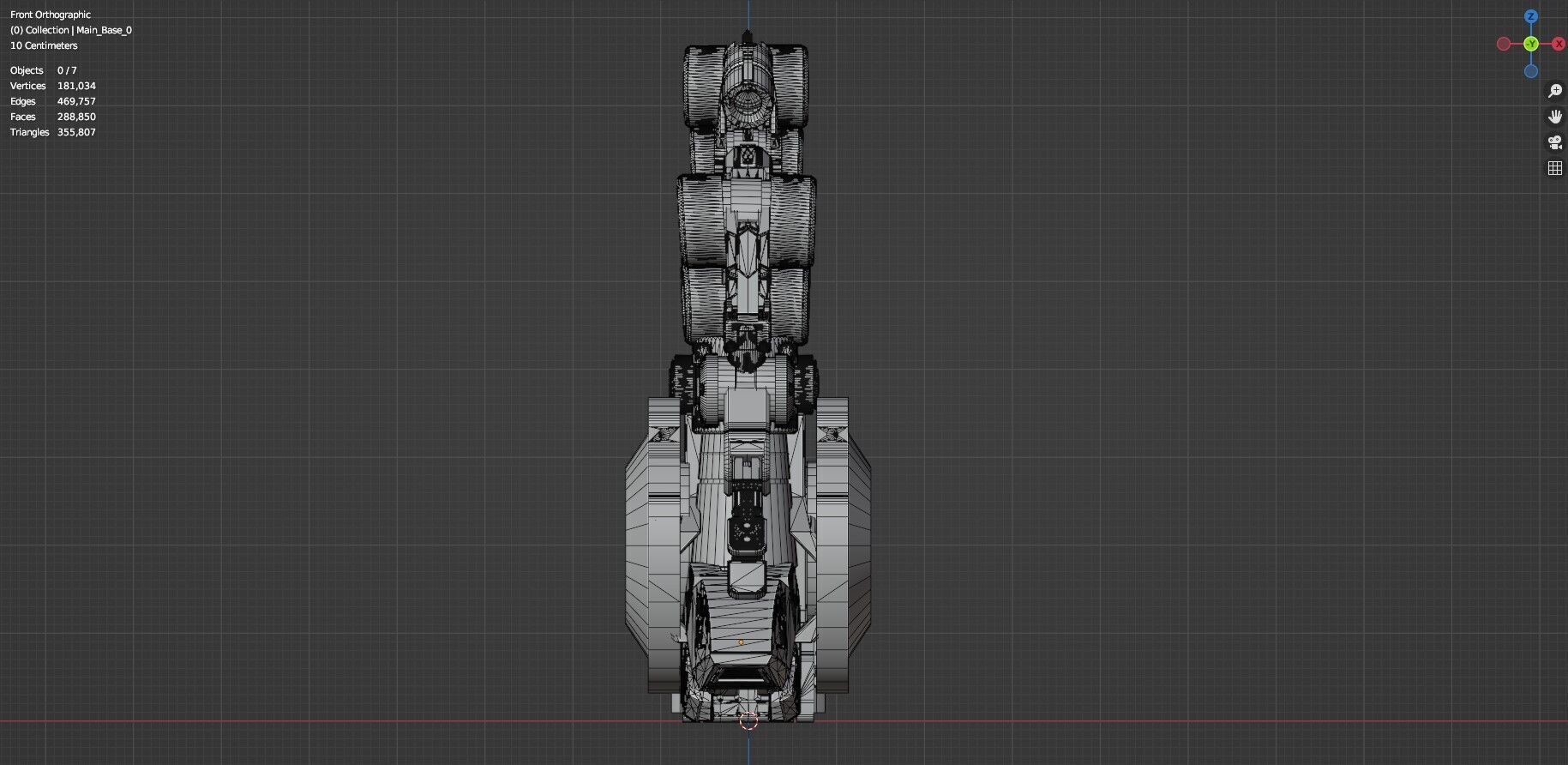1568x765 pixels.
Task: Toggle the camera view icon
Action: 1555,142
